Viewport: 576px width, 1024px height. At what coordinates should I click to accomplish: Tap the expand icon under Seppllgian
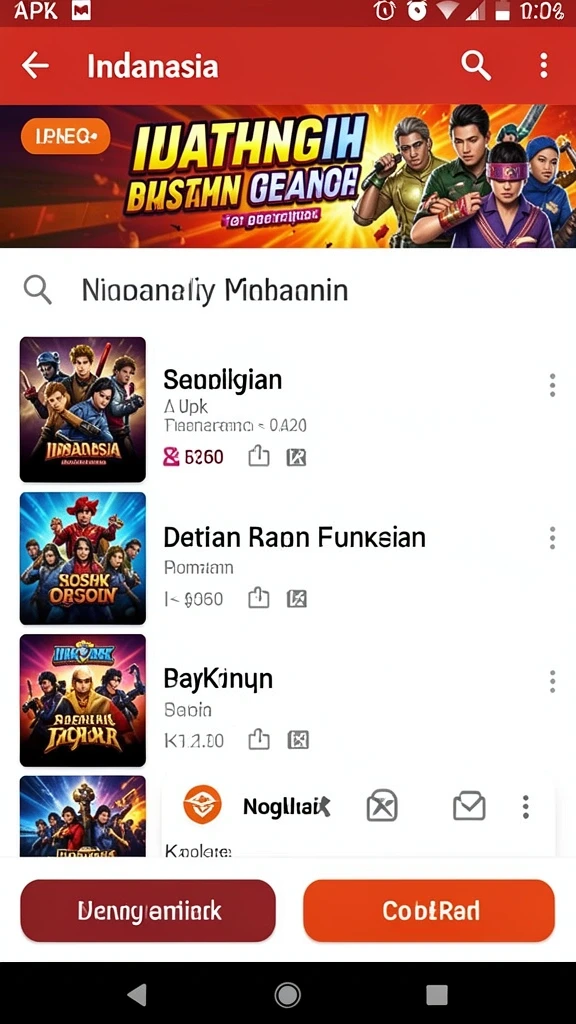click(296, 457)
